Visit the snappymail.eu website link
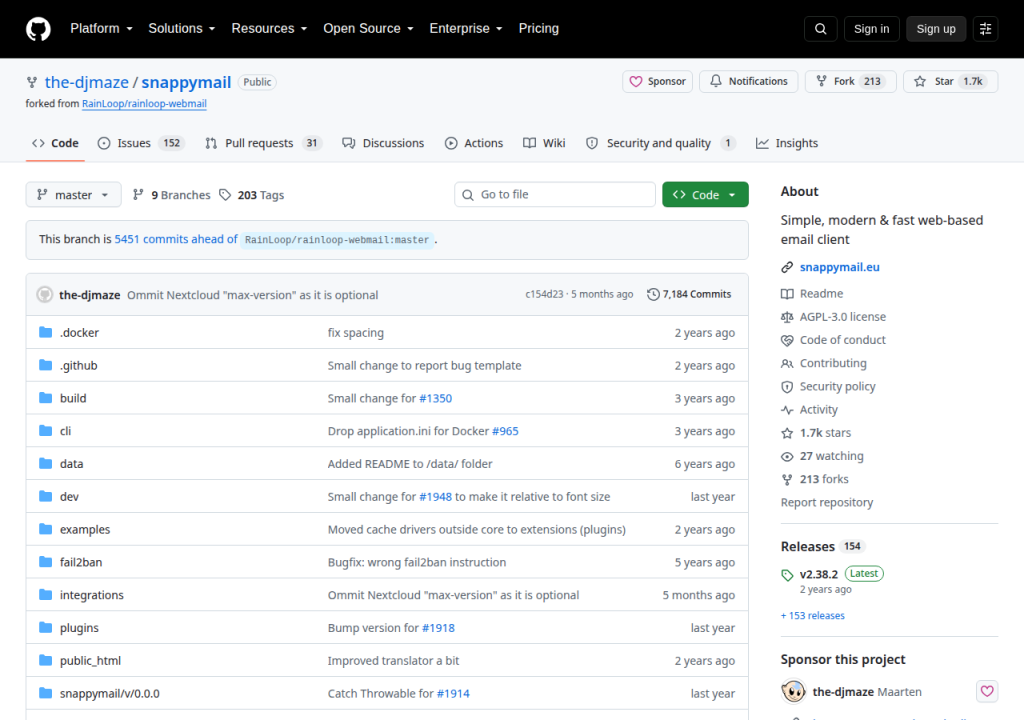 pyautogui.click(x=839, y=267)
